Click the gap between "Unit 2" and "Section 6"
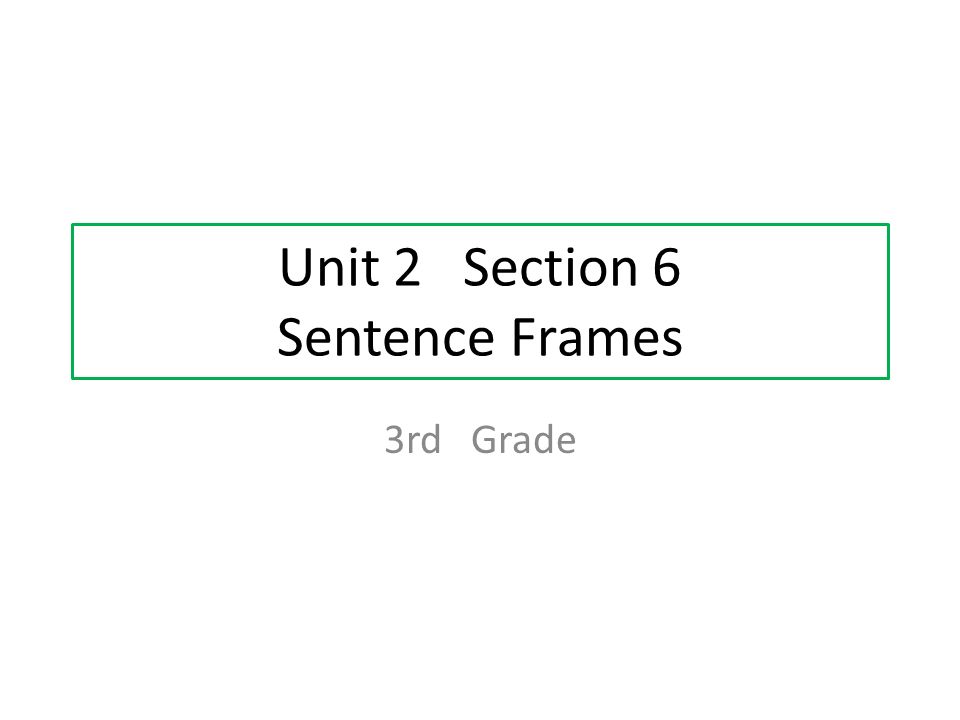960x720 pixels. [x=442, y=268]
